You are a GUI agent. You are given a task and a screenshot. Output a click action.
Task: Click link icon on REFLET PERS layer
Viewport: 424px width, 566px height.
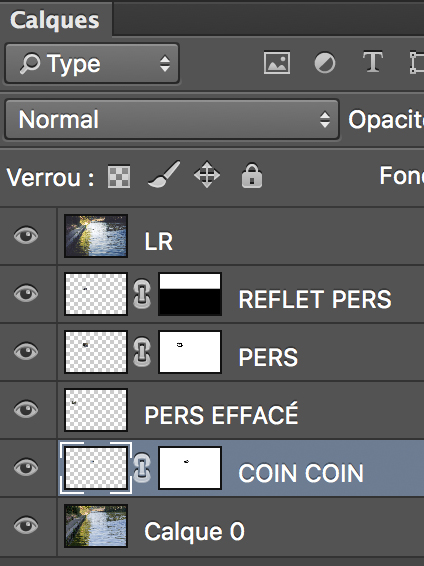click(142, 293)
